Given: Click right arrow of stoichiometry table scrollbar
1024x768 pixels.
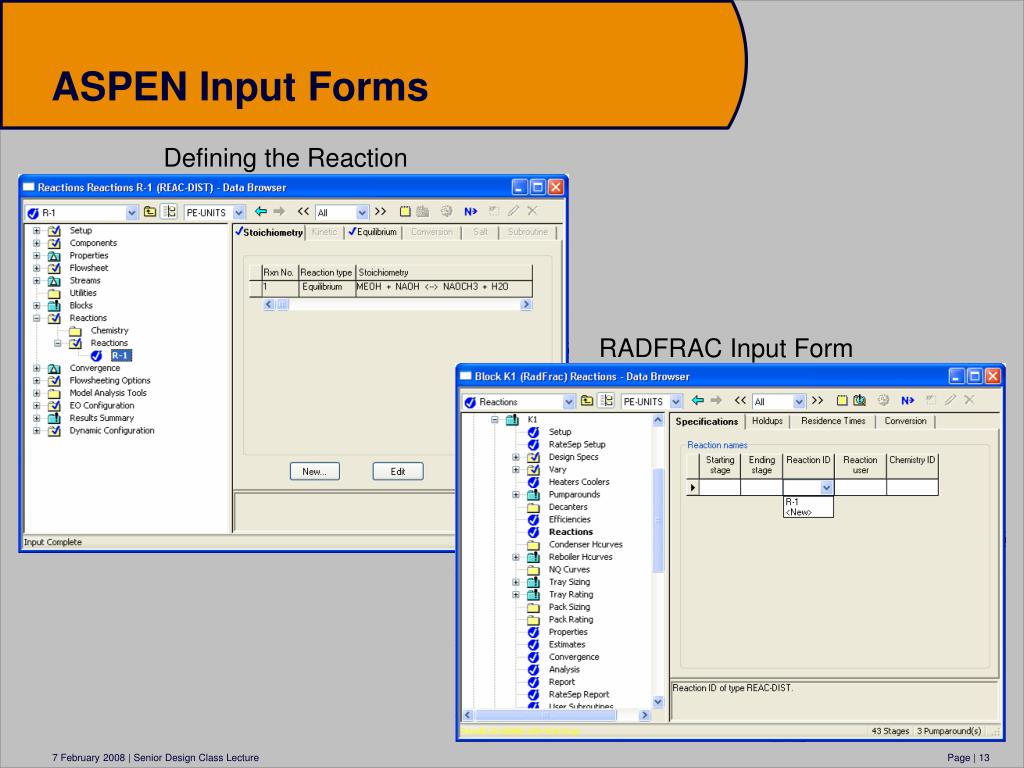Looking at the screenshot, I should (526, 304).
